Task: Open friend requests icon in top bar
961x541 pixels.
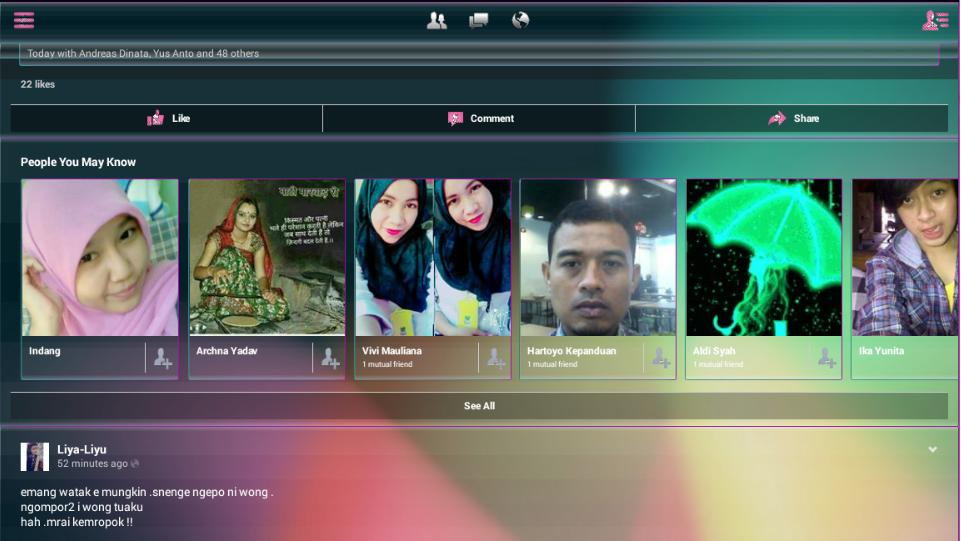Action: [x=437, y=20]
